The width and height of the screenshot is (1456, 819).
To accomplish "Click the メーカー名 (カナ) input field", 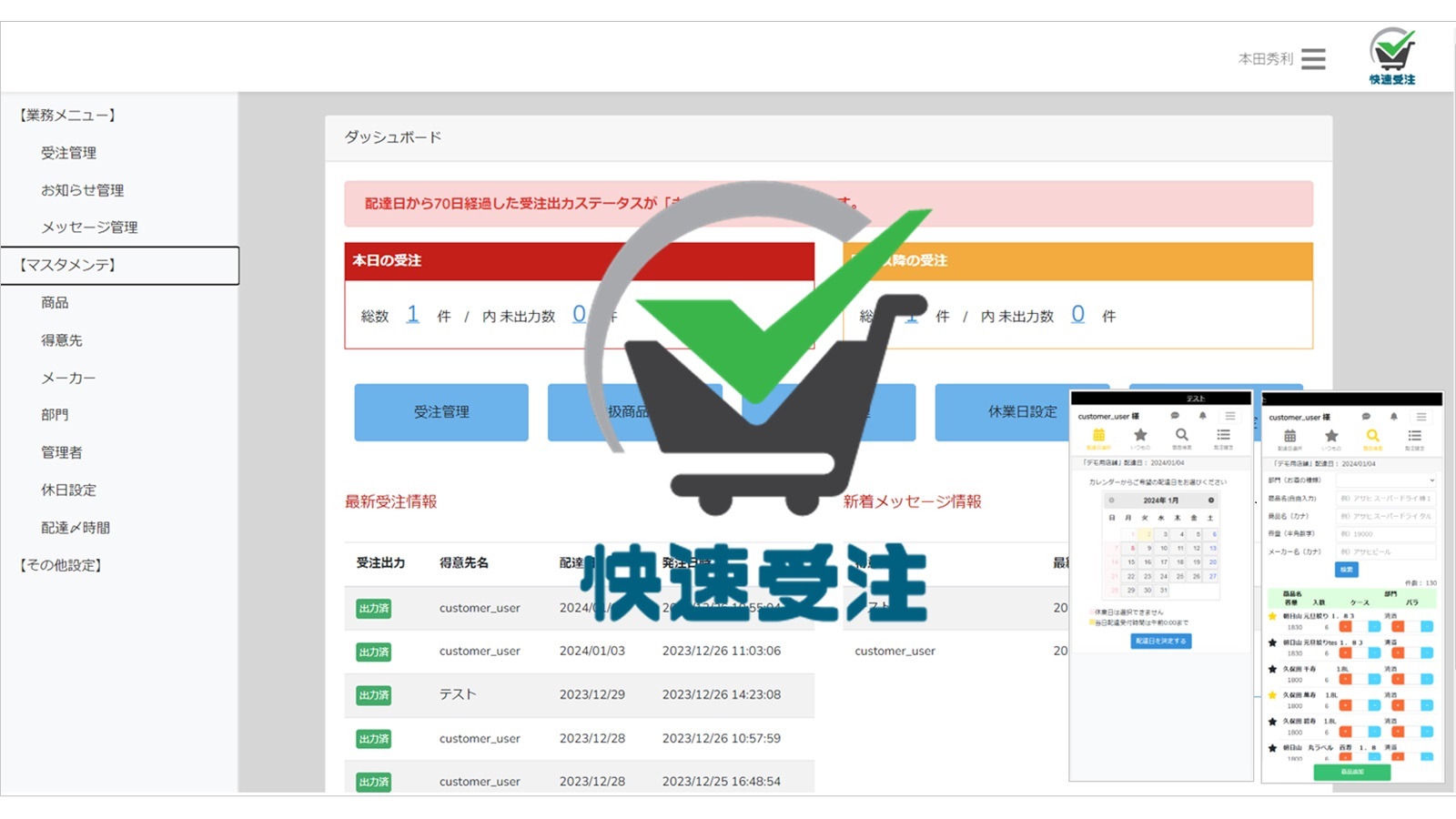I will 1385,551.
